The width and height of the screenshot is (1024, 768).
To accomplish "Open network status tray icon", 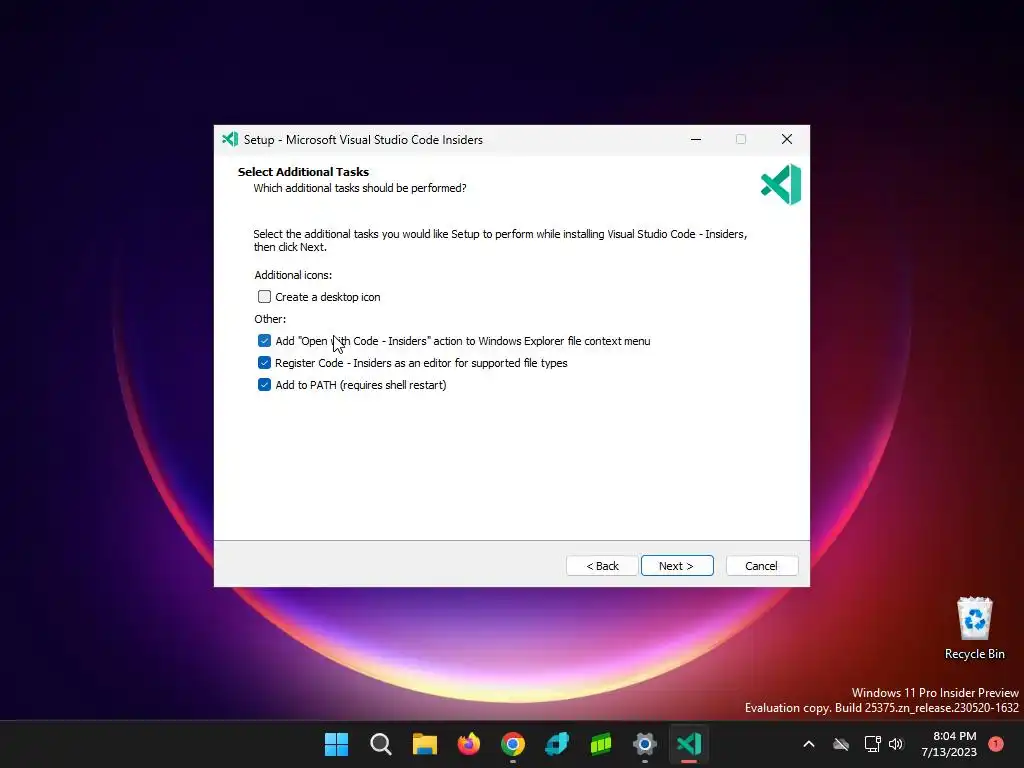I will point(872,744).
